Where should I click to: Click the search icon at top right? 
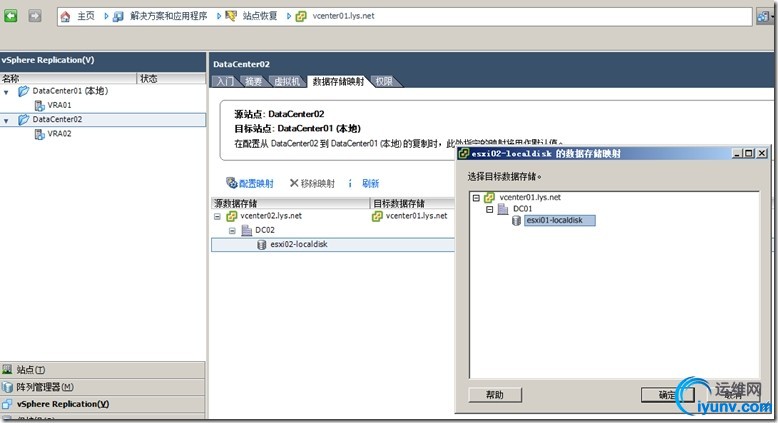[x=763, y=16]
